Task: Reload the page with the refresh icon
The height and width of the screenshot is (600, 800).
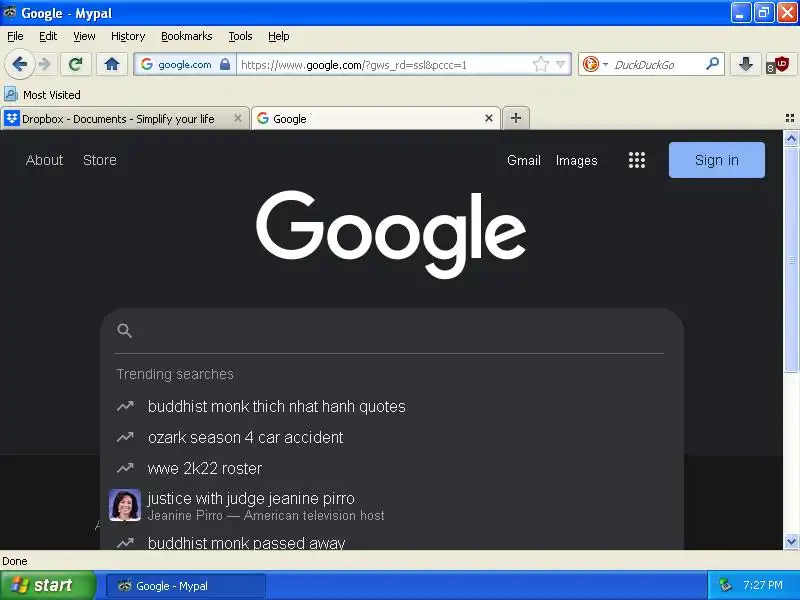Action: pyautogui.click(x=76, y=64)
